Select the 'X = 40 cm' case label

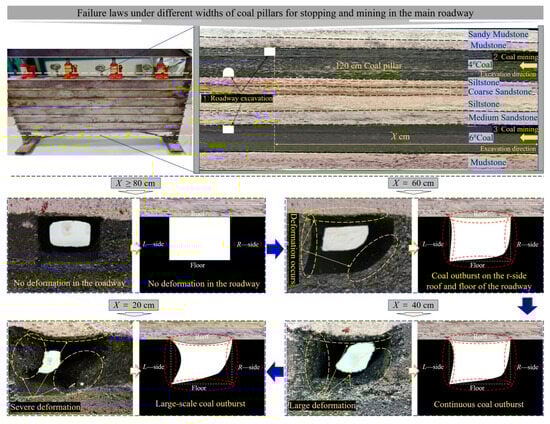[413, 305]
